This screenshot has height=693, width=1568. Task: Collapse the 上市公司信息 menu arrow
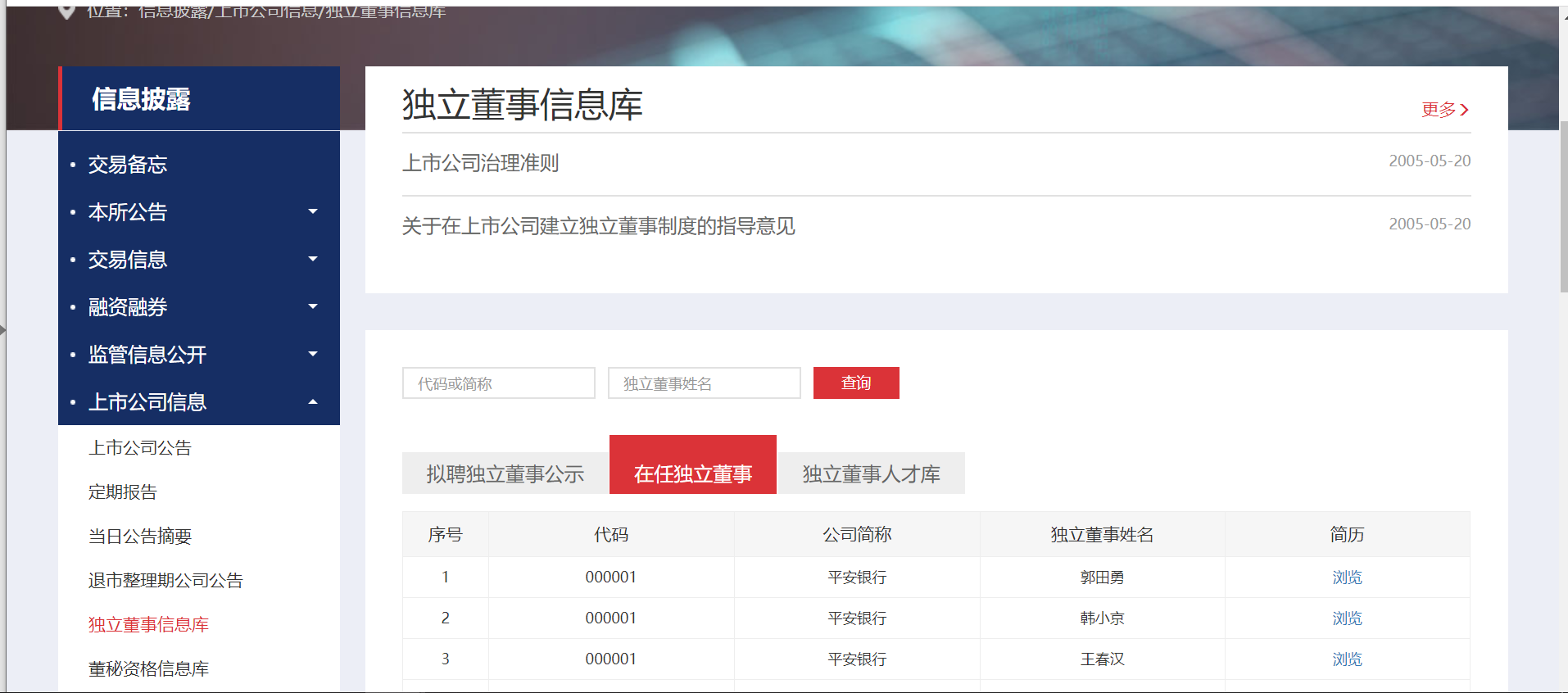click(313, 401)
